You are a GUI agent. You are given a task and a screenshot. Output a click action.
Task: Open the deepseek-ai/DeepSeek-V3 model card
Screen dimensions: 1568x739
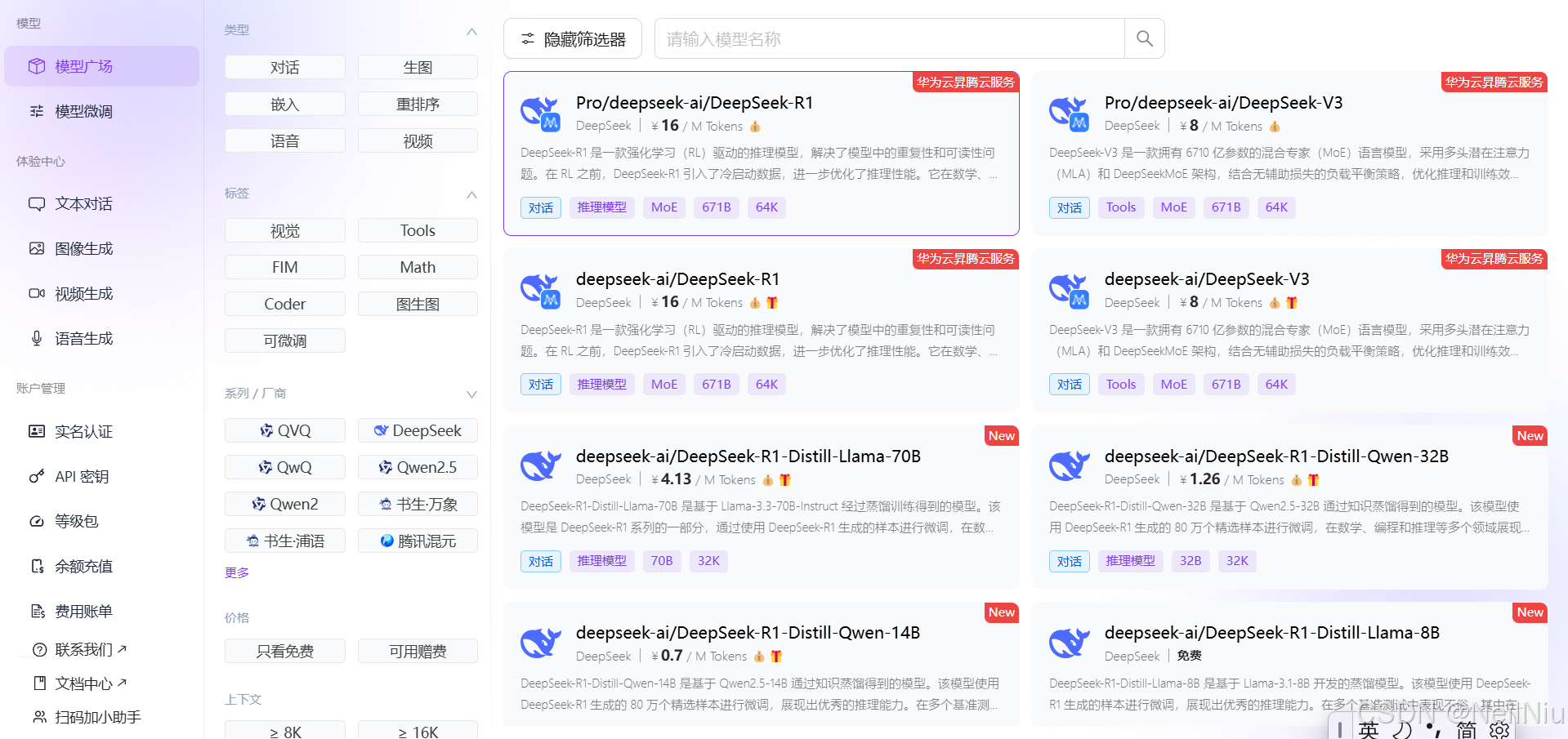tap(1289, 330)
